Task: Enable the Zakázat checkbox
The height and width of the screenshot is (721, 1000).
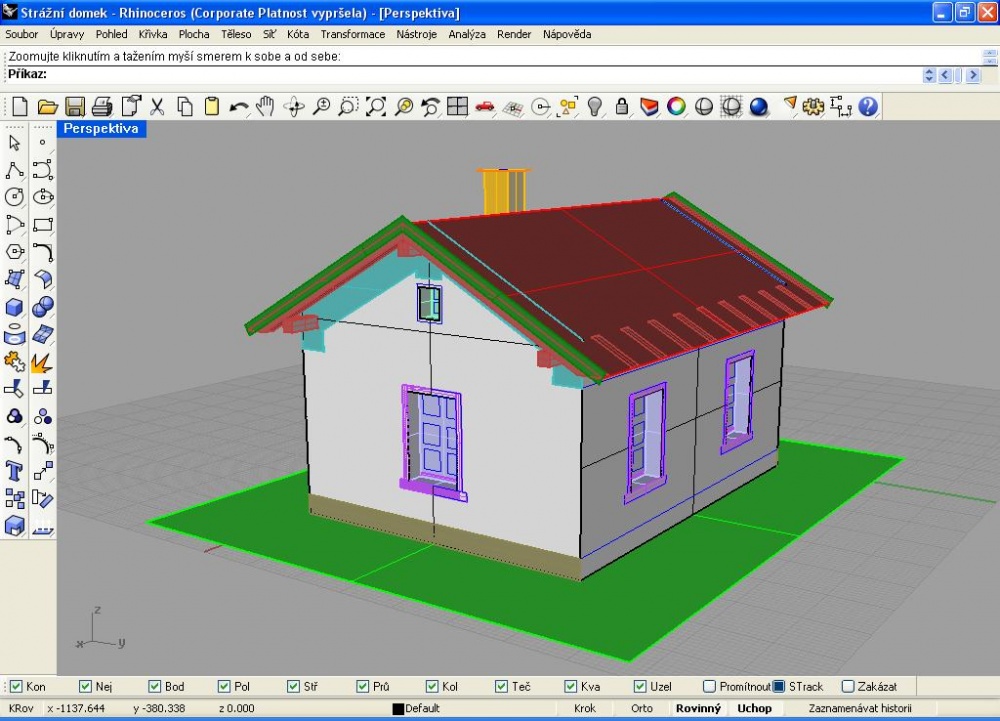Action: tap(848, 687)
